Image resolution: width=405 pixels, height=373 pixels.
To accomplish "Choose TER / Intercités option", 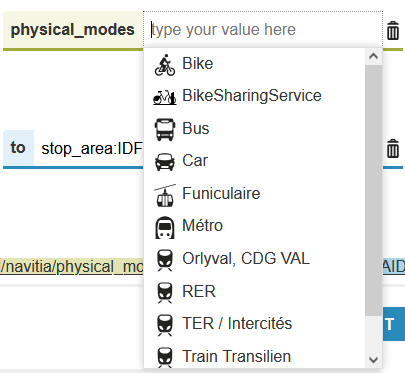I will coord(237,324).
